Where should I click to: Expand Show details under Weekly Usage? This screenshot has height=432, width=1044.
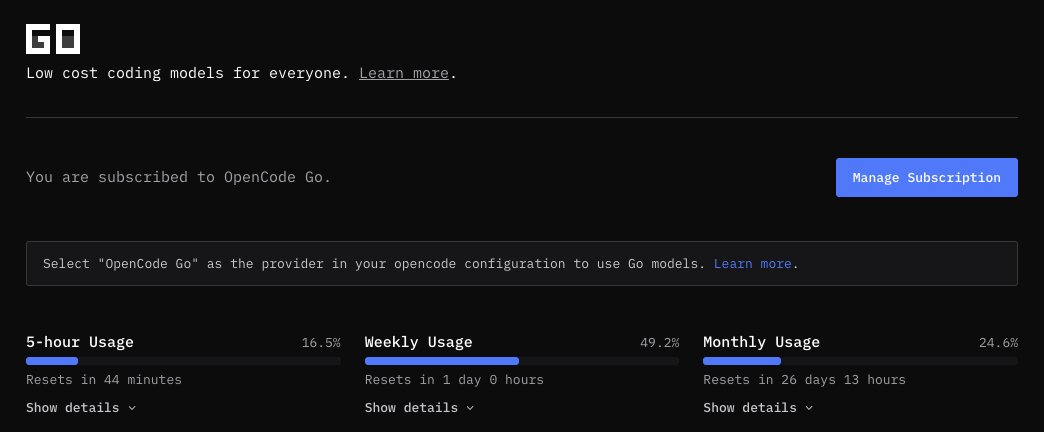[419, 407]
